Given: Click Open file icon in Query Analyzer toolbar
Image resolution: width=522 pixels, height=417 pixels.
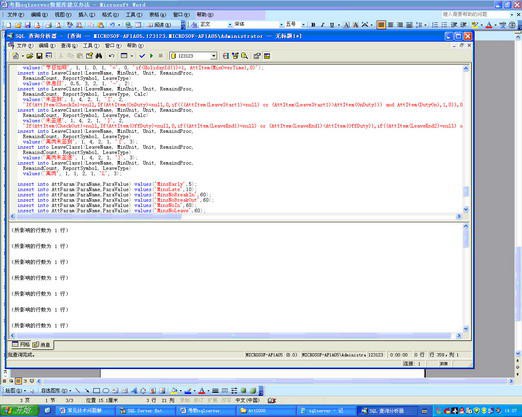Looking at the screenshot, I should tap(30, 56).
